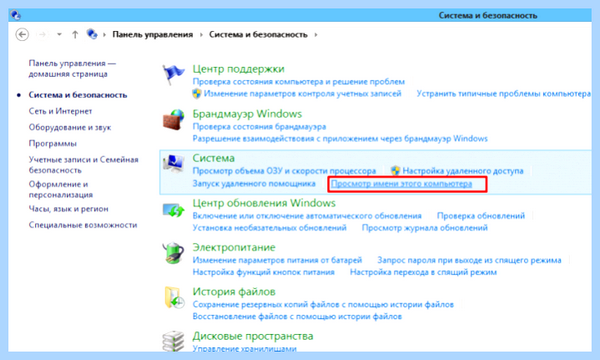Click 'Проверка обновлений' link
This screenshot has height=360, width=600.
(481, 216)
